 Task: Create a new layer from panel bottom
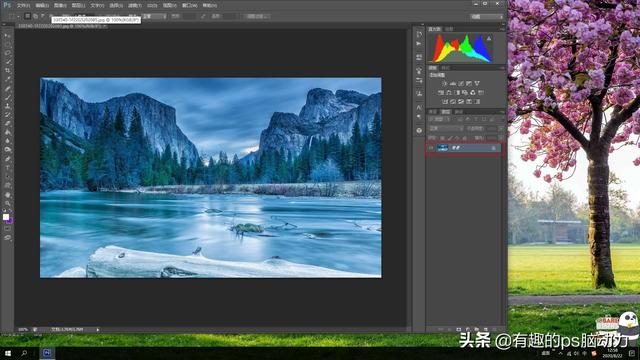[485, 329]
